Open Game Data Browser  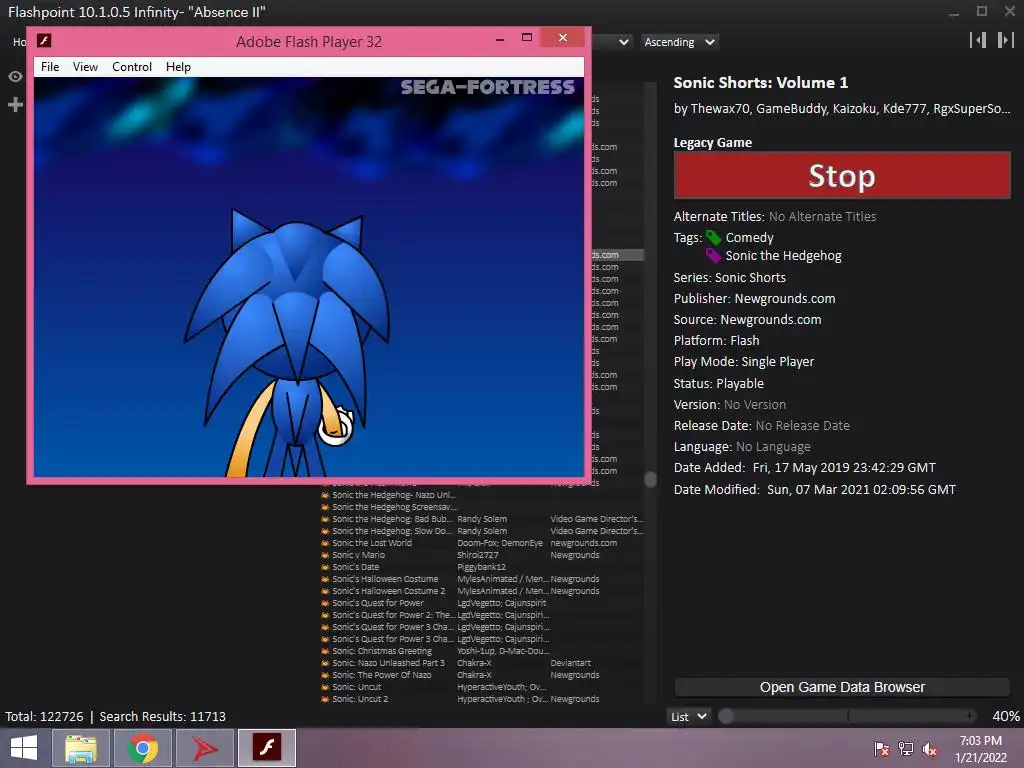click(x=842, y=687)
